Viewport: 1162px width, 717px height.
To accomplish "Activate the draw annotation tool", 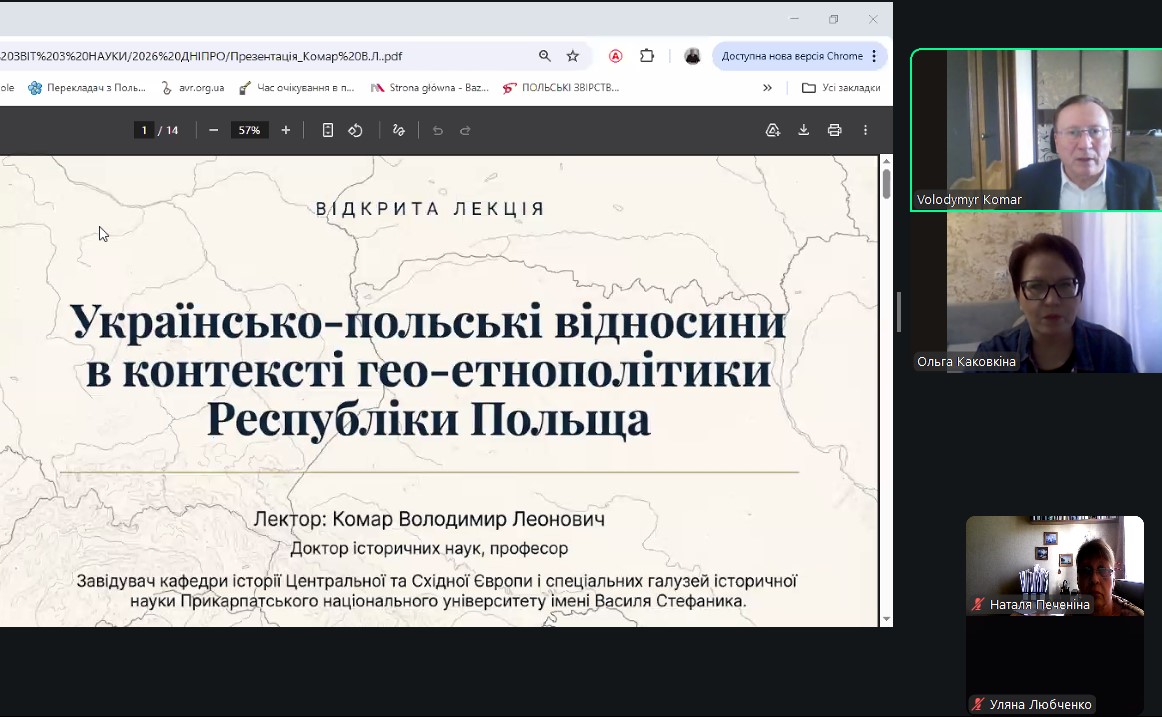I will pos(399,130).
